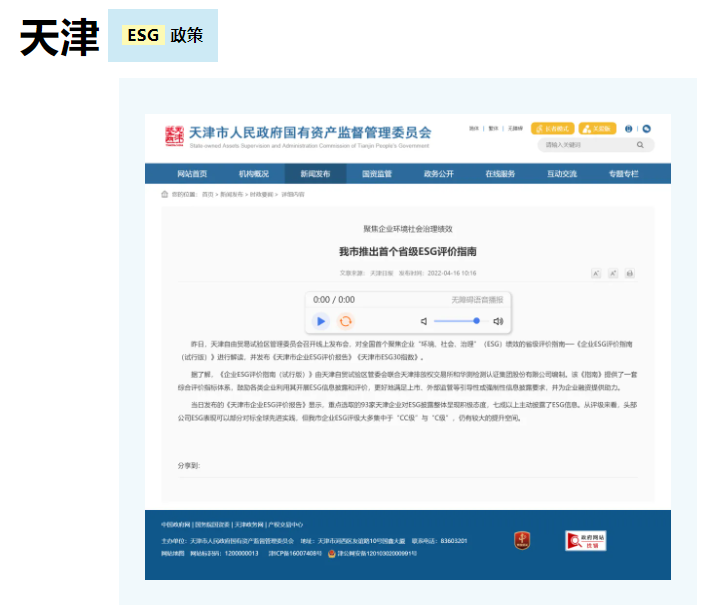Click the police badge icon in footer
The image size is (719, 605).
click(x=332, y=554)
